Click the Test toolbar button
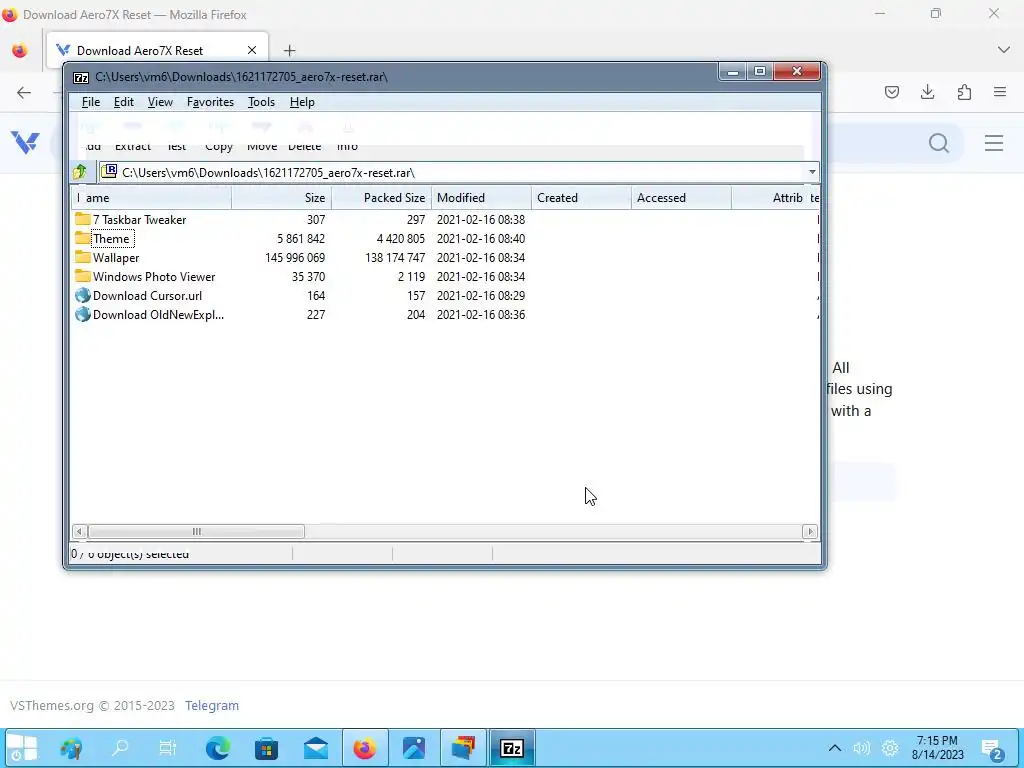This screenshot has height=768, width=1024. click(x=176, y=137)
